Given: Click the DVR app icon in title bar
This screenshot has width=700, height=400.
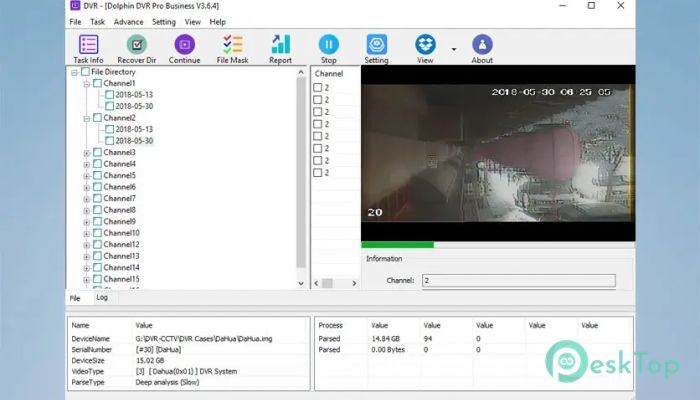Looking at the screenshot, I should (x=75, y=6).
